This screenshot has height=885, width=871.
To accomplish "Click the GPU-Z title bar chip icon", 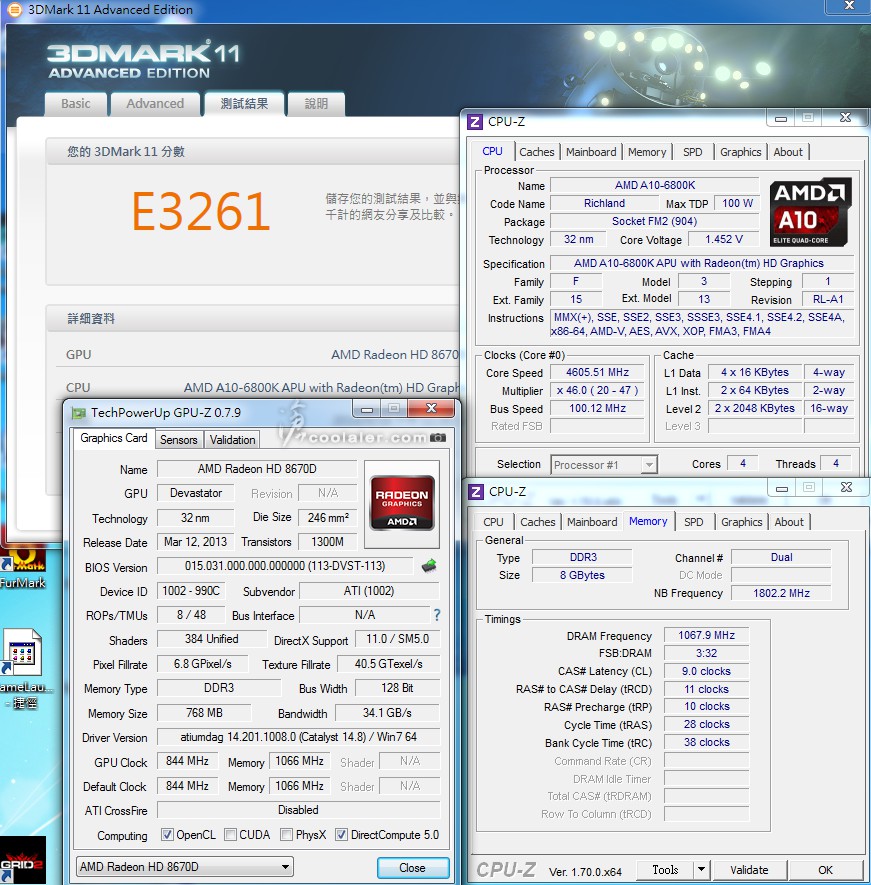I will 78,413.
